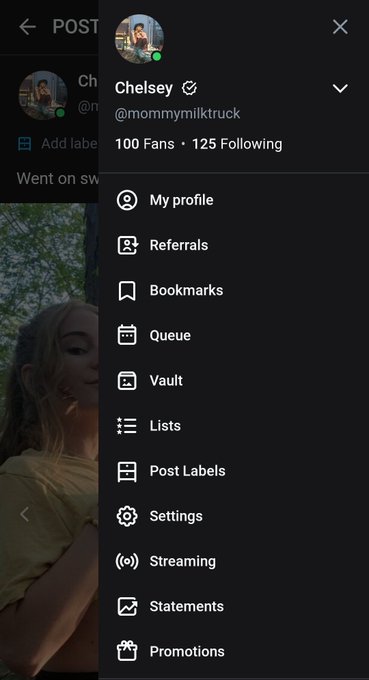
Task: Click the Referrals icon
Action: coord(127,245)
